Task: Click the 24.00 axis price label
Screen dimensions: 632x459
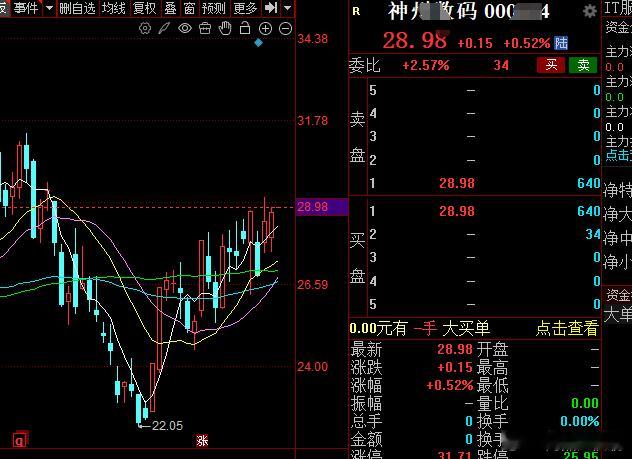Action: (x=313, y=367)
